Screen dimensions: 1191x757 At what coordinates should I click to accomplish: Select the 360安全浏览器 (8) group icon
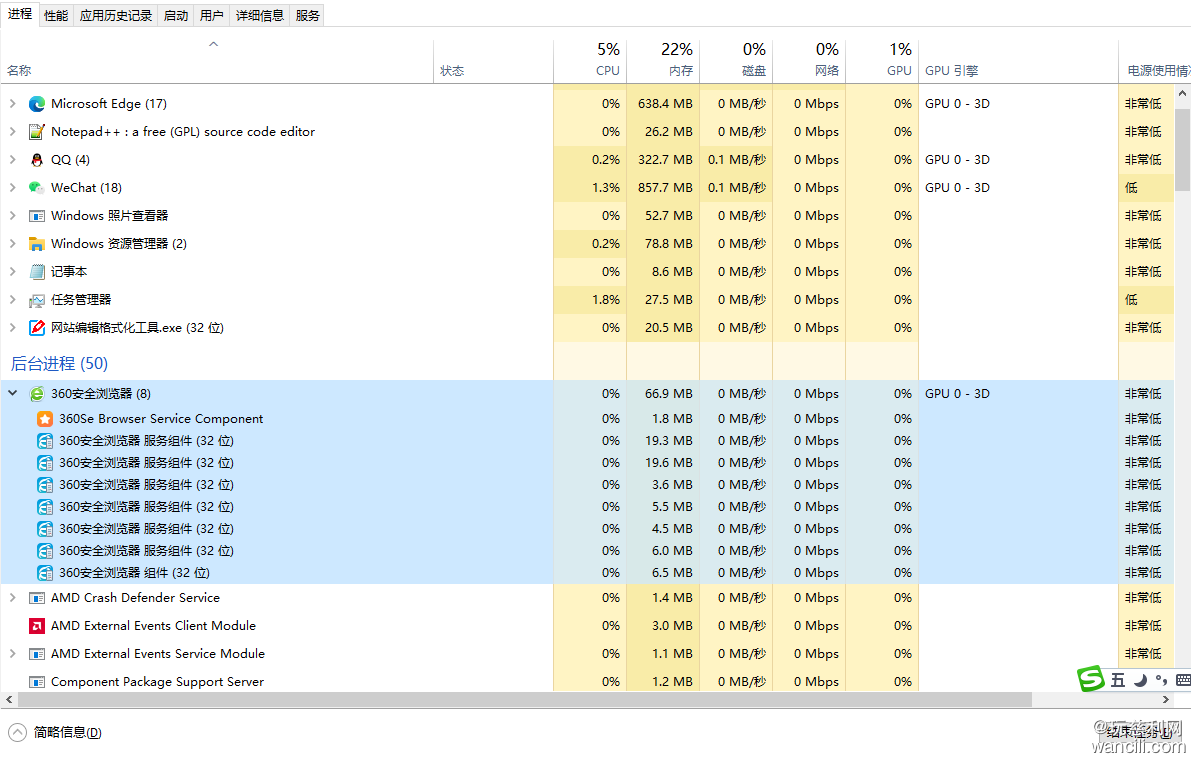point(36,394)
